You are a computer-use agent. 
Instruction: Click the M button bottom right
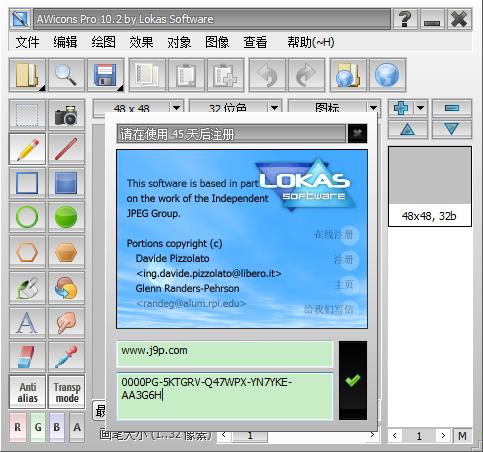click(x=462, y=436)
